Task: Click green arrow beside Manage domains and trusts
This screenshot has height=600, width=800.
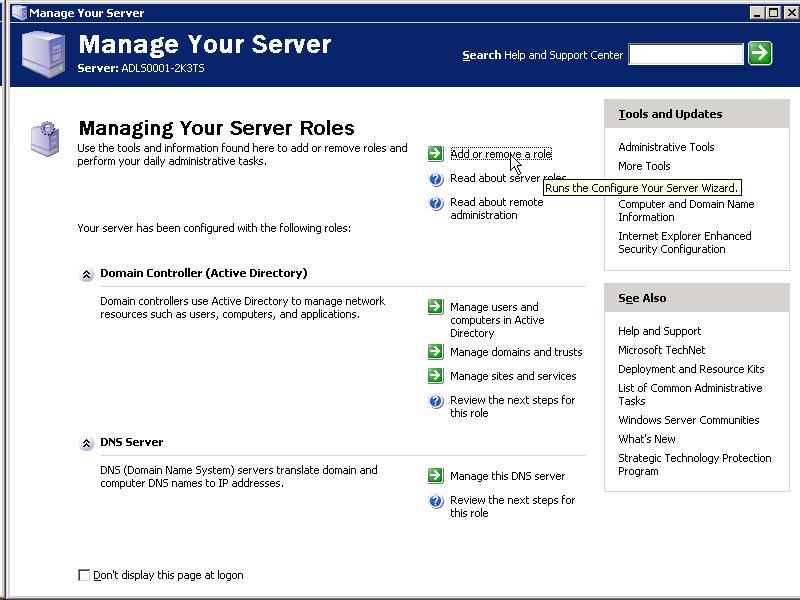Action: coord(435,352)
